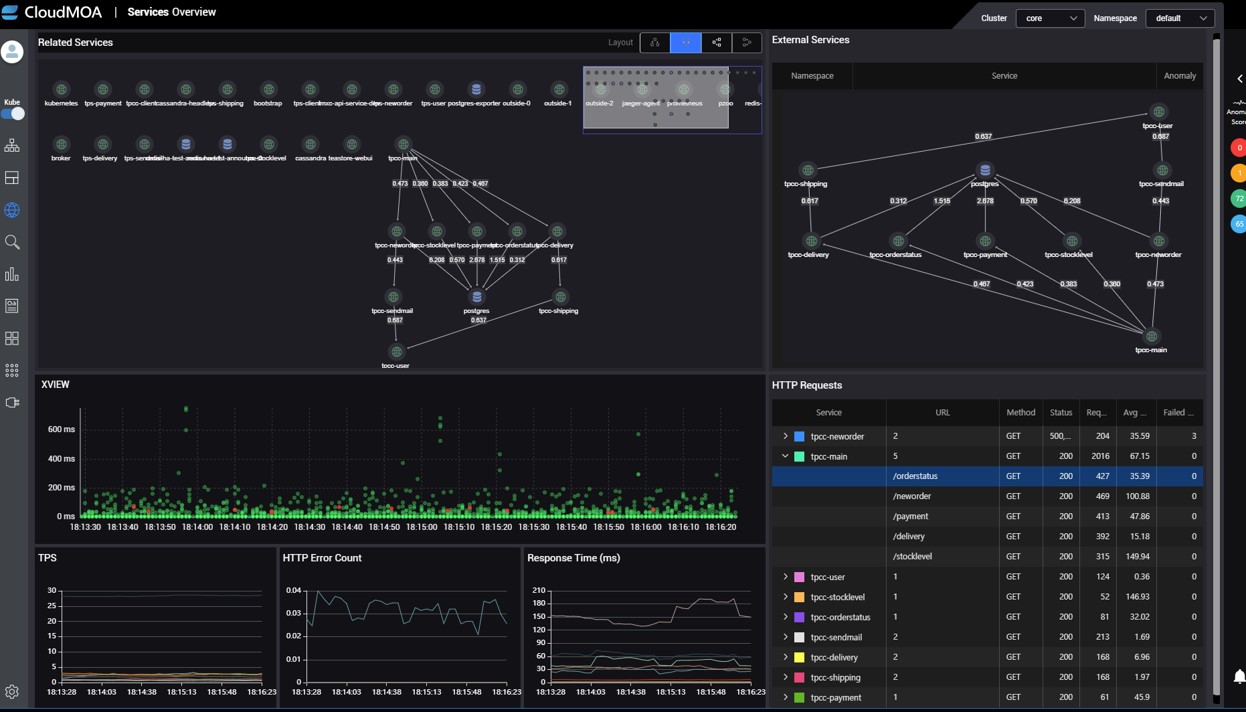This screenshot has height=712, width=1246.
Task: Open the bar chart analytics sidebar icon
Action: (12, 274)
